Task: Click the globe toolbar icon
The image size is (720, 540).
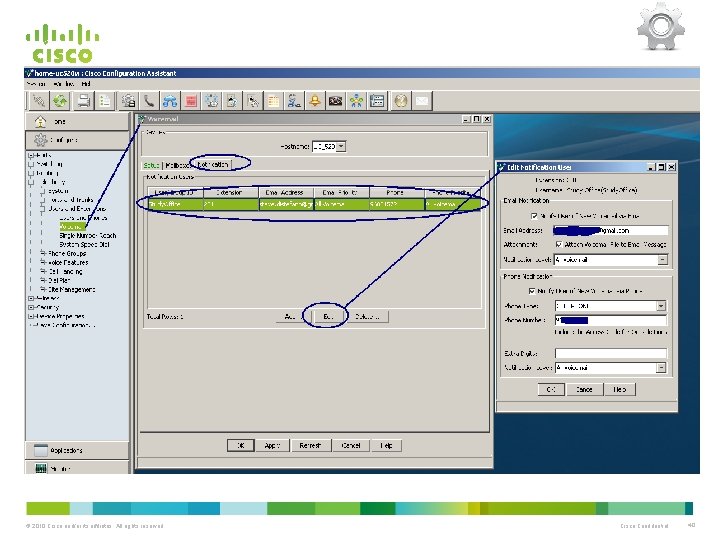Action: point(401,101)
